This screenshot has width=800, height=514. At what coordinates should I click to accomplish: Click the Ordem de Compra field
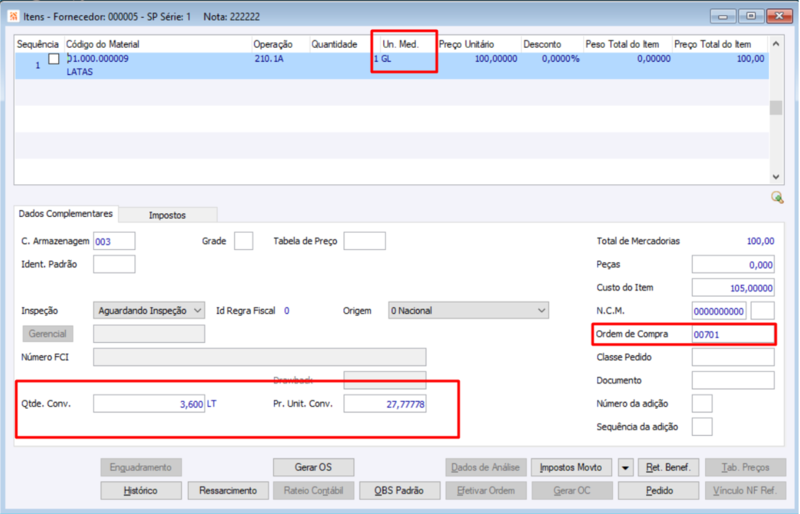(733, 334)
